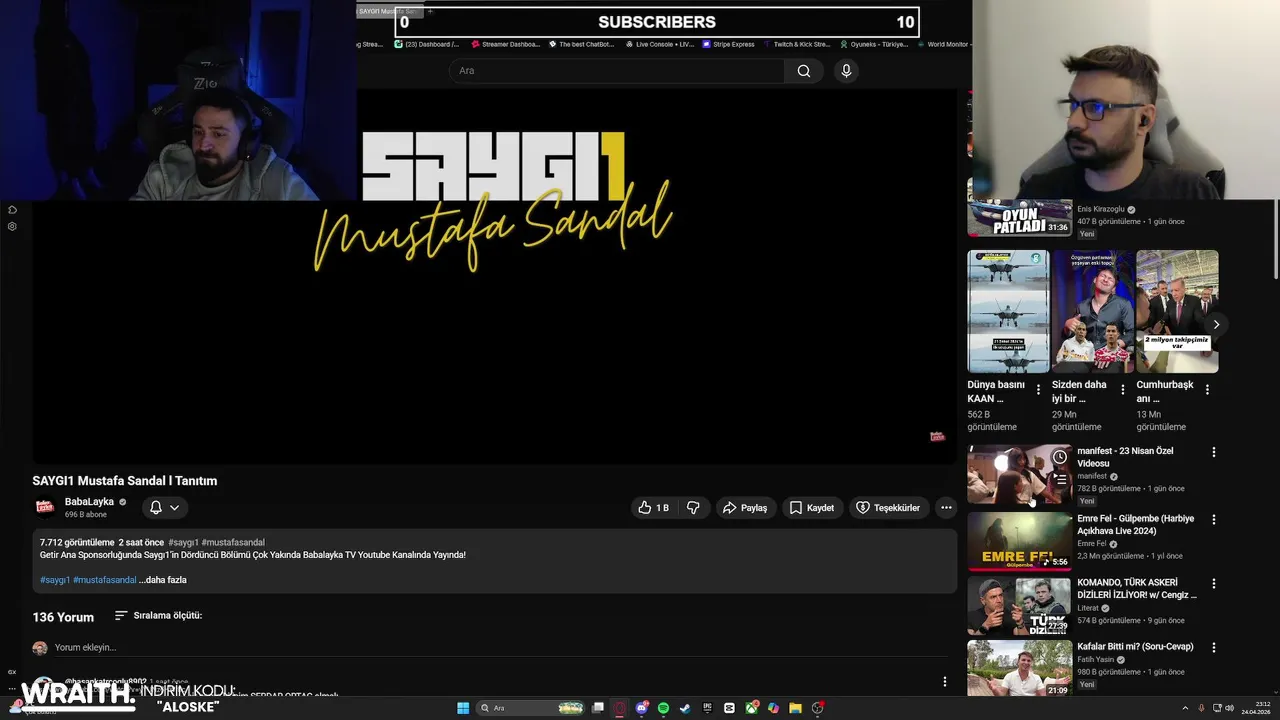Add manifest video to watch later clock icon

1059,458
